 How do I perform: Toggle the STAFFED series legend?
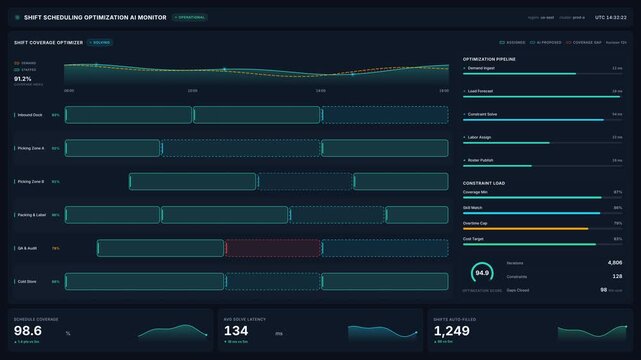[x=25, y=70]
